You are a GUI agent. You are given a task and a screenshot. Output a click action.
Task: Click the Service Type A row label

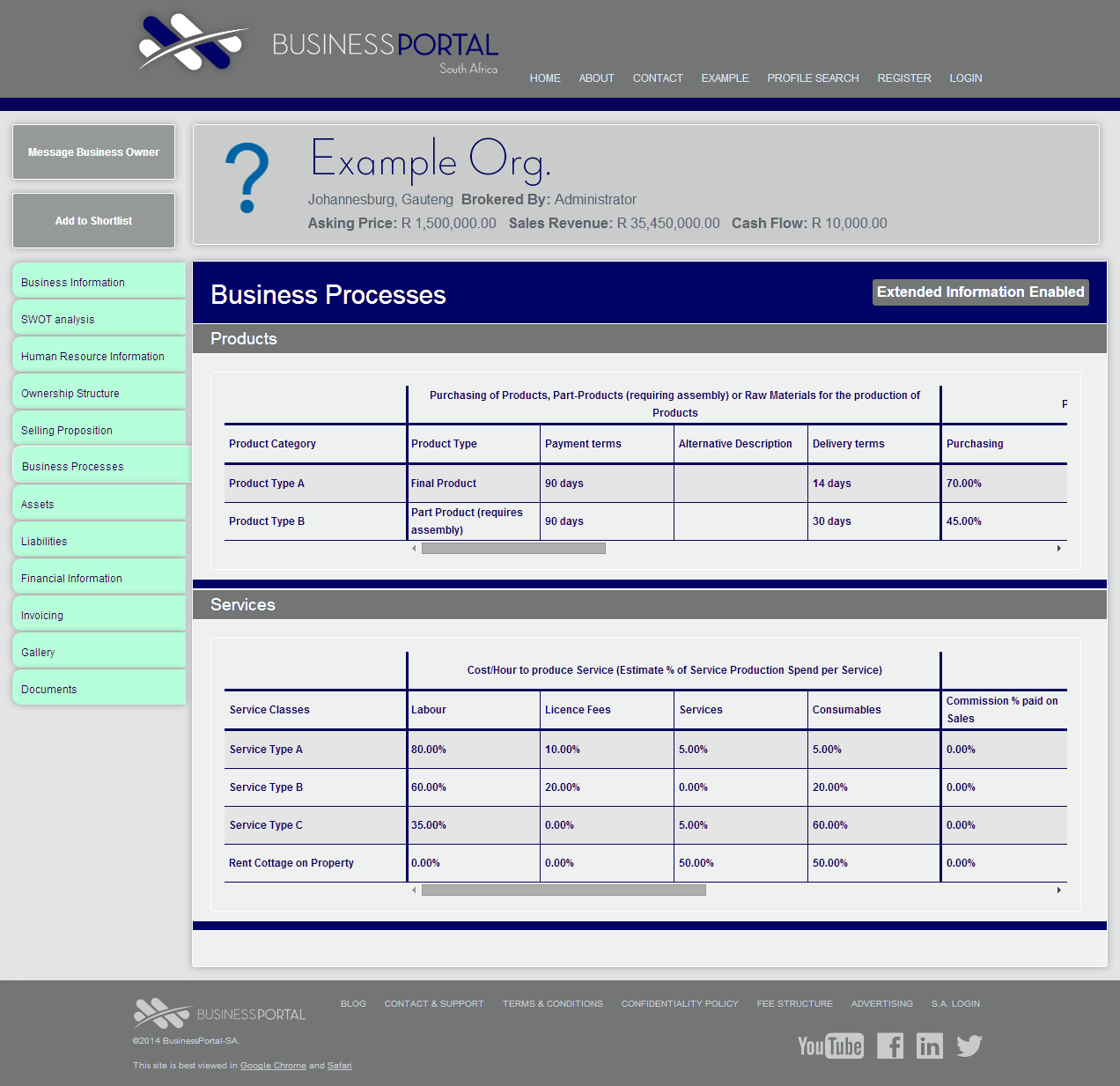click(x=266, y=750)
